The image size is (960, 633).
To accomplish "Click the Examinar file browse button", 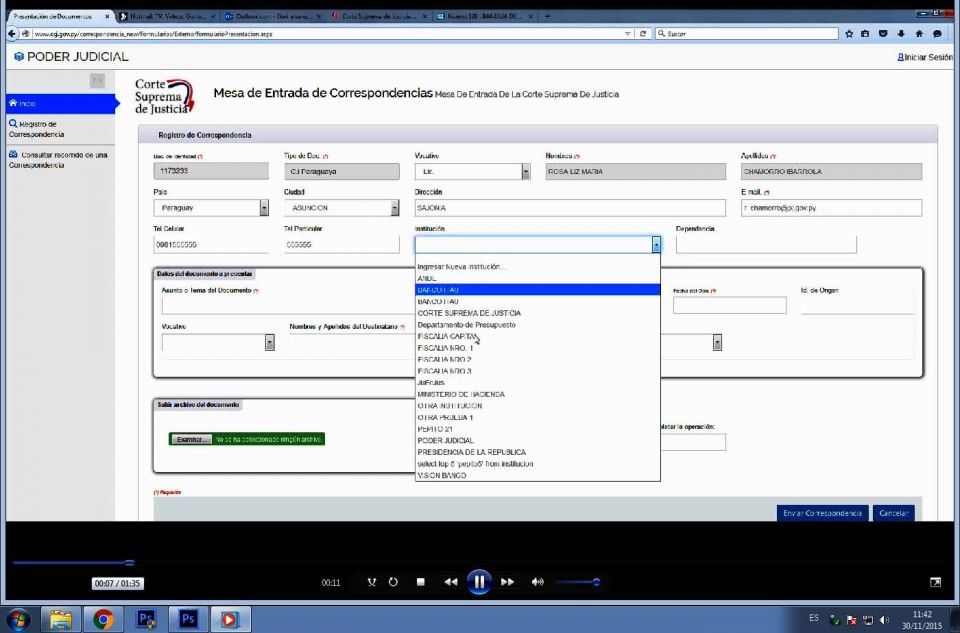I will coord(191,440).
